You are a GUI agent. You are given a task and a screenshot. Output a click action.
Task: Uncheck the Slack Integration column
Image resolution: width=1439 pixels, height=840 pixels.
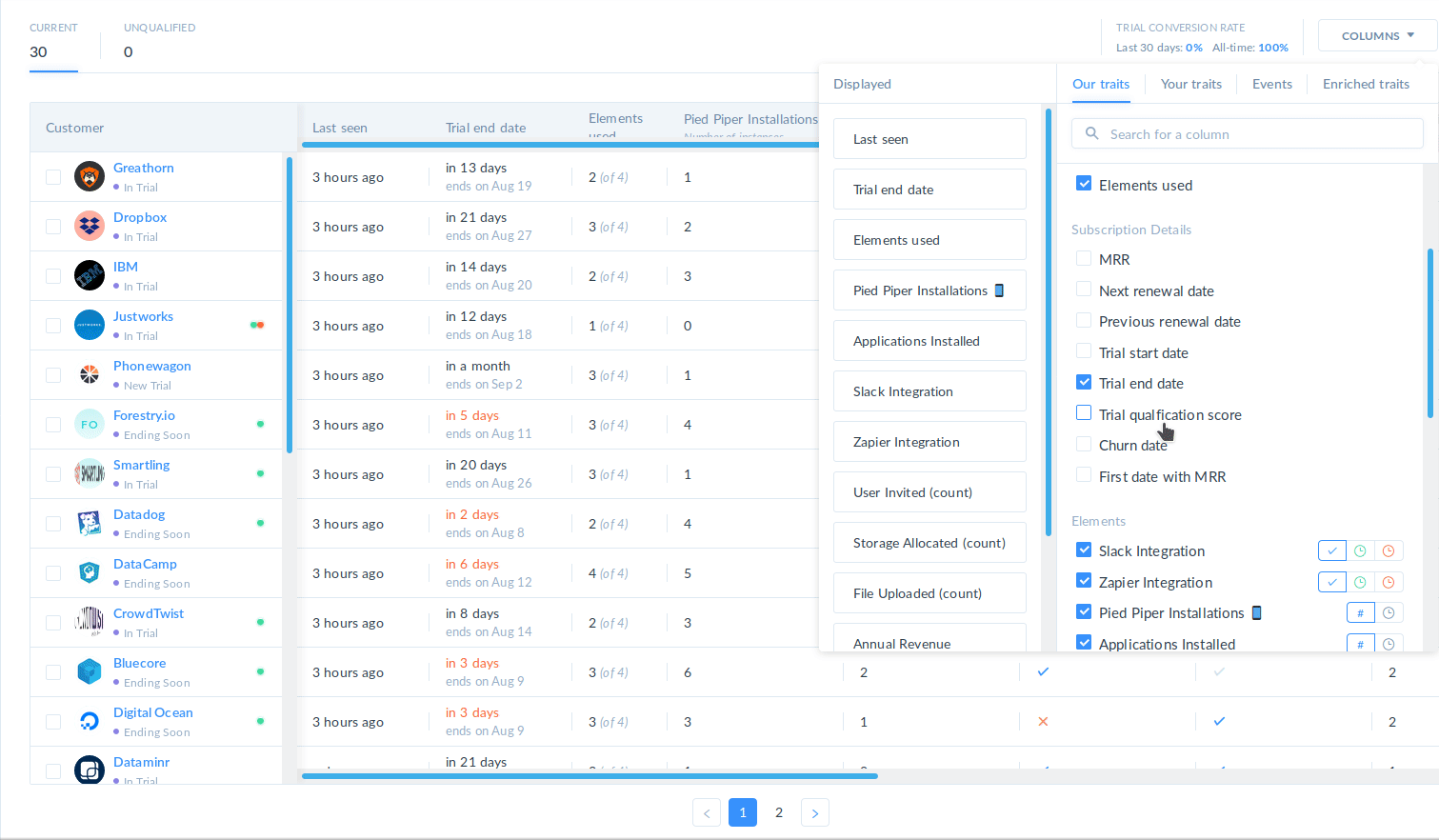click(x=1084, y=550)
